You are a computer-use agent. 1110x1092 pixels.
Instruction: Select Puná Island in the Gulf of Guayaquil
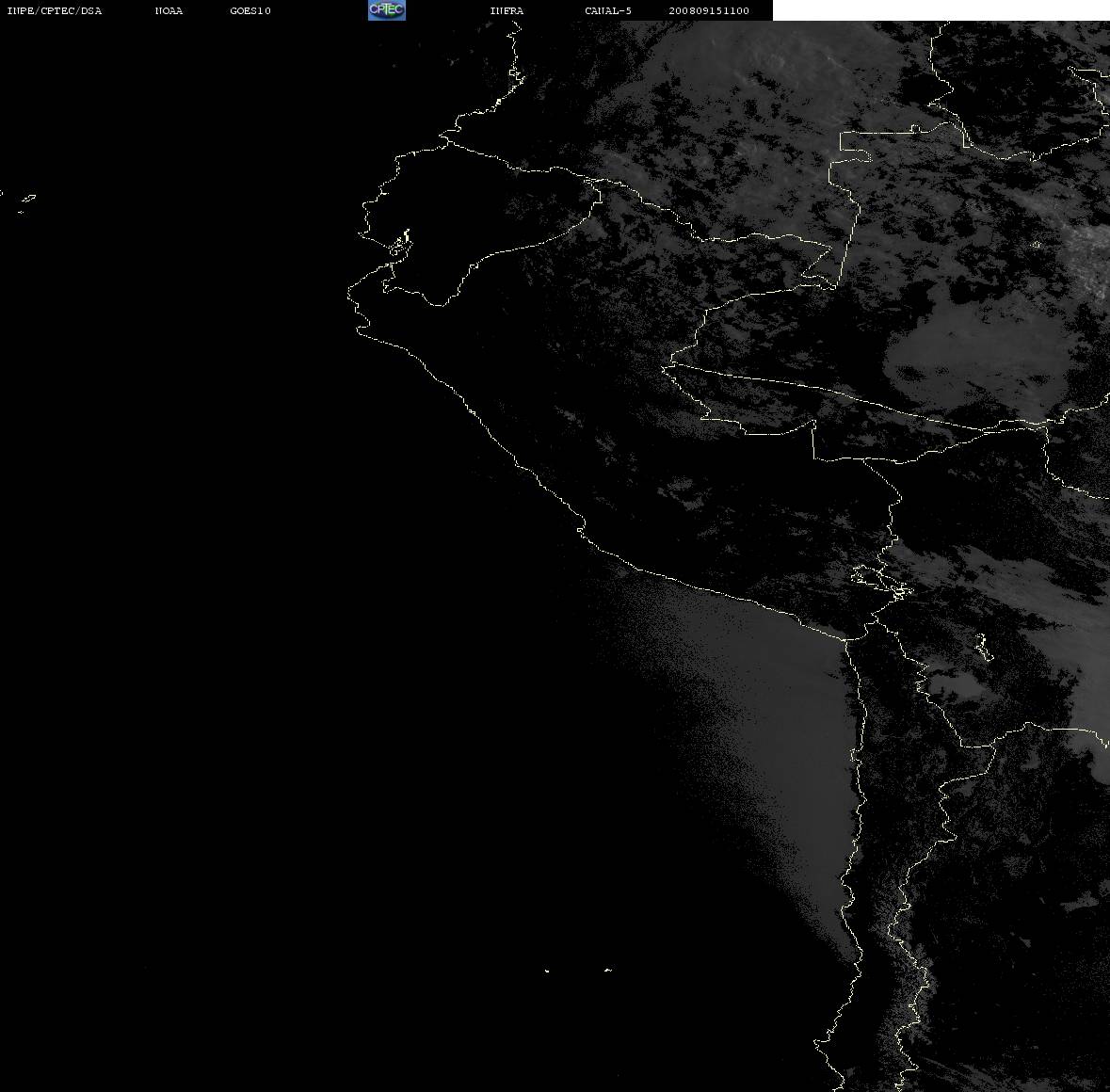point(401,243)
